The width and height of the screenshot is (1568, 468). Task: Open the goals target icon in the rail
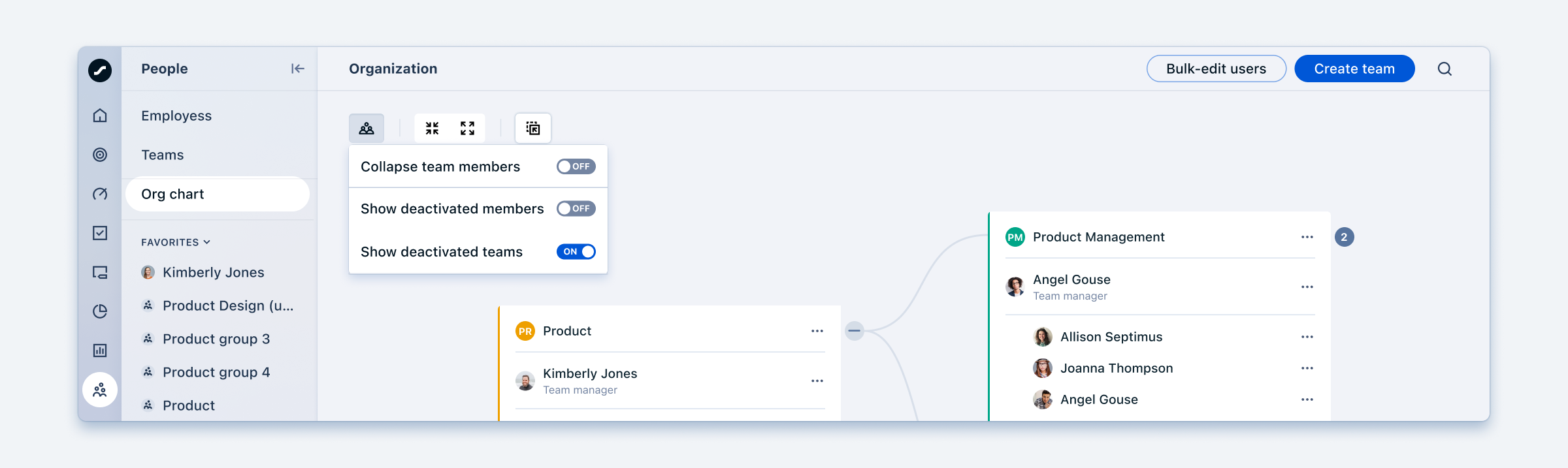(100, 155)
